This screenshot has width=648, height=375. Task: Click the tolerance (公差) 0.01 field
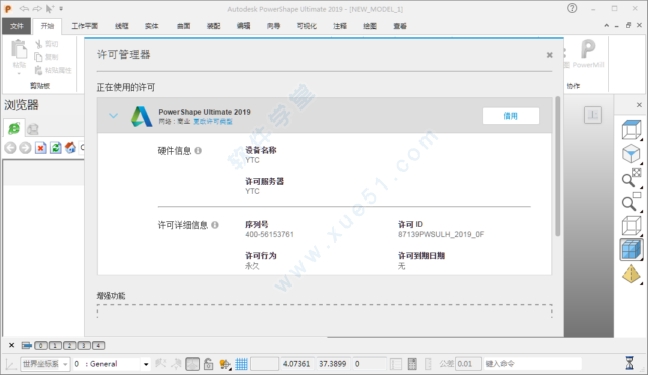click(x=468, y=364)
